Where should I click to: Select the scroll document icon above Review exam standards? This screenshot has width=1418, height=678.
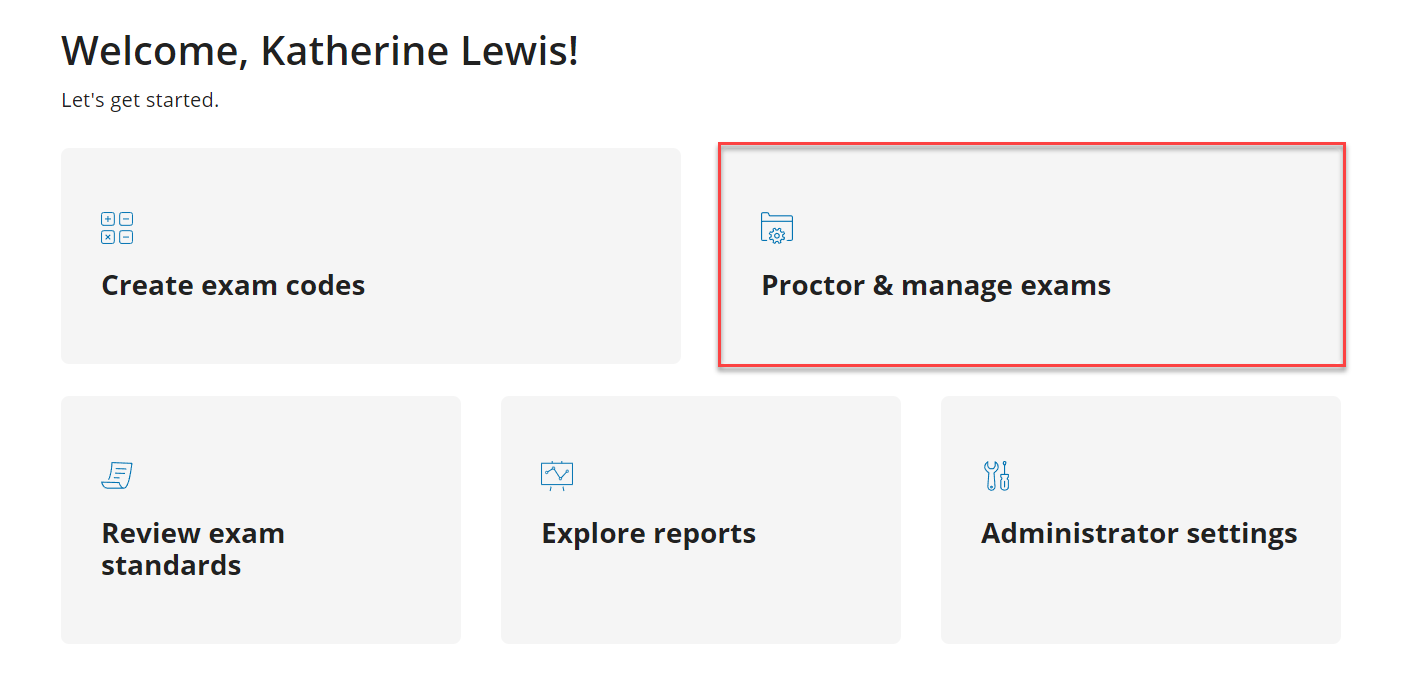pos(117,475)
